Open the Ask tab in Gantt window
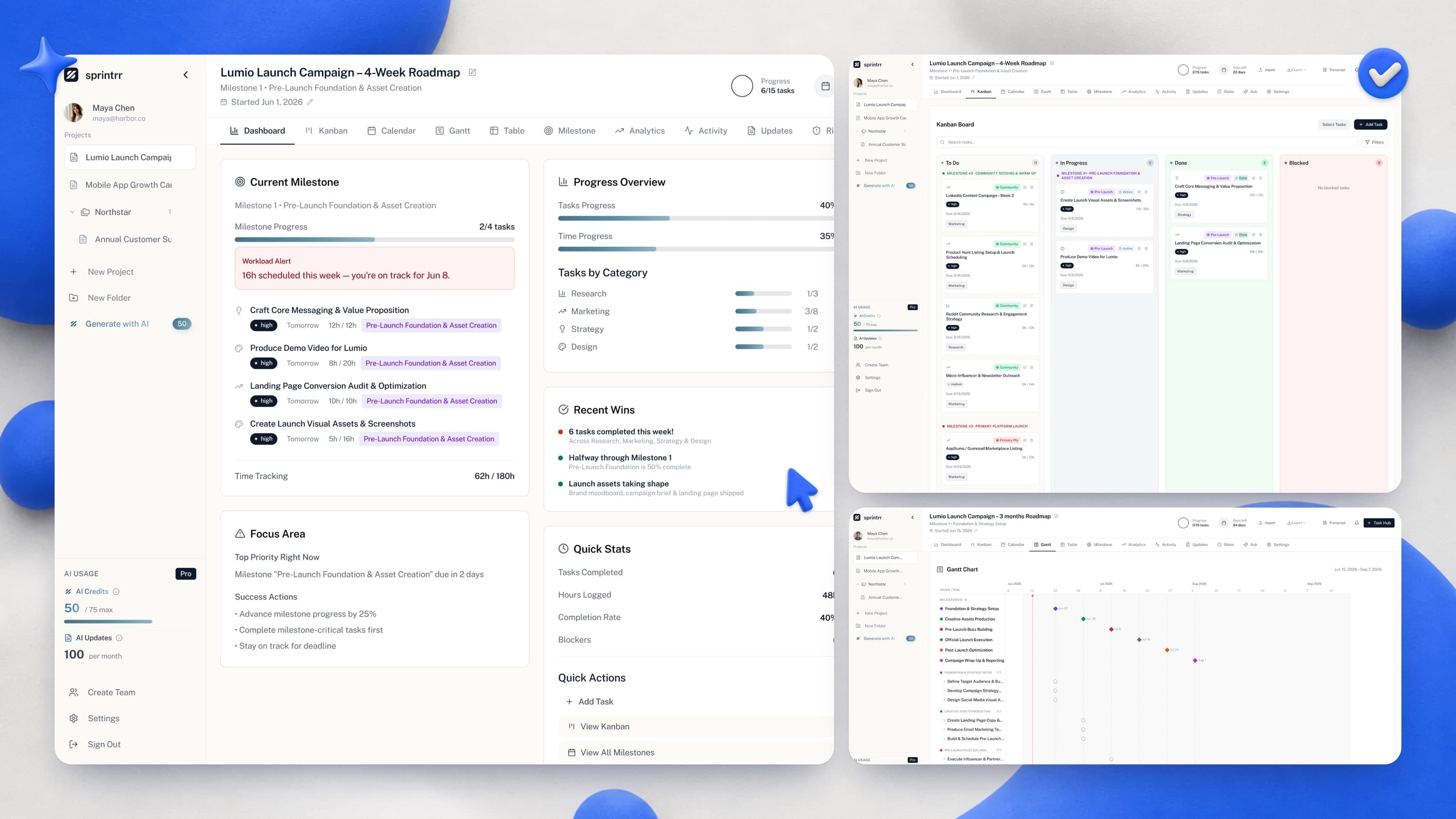Viewport: 1456px width, 819px height. pyautogui.click(x=1250, y=545)
